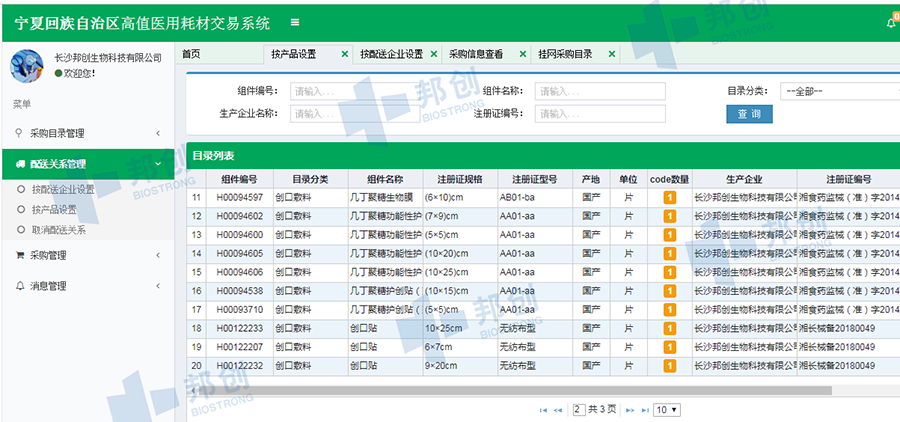Go to next page arrow

pos(628,410)
